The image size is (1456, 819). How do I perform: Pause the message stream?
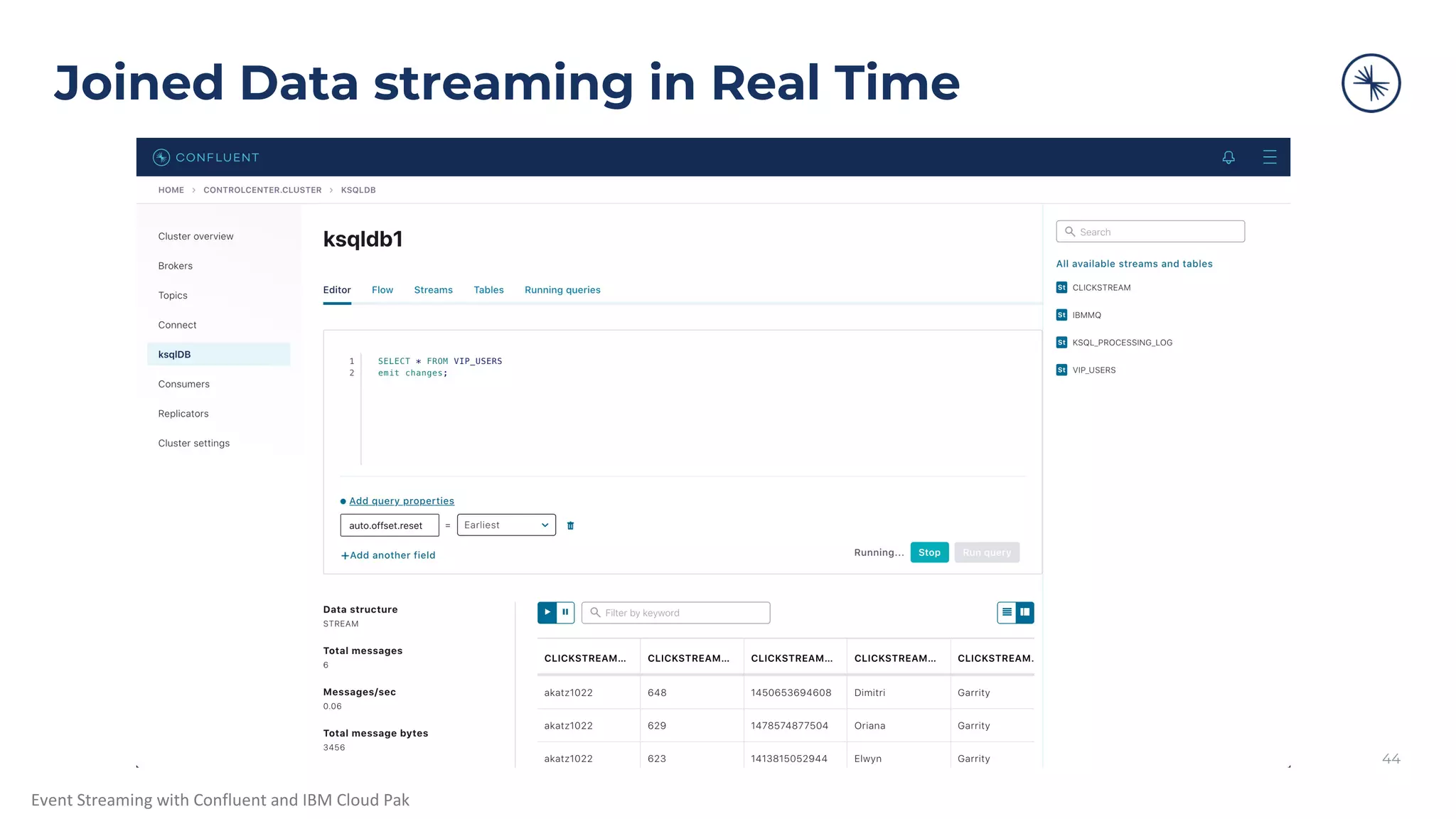pos(565,612)
